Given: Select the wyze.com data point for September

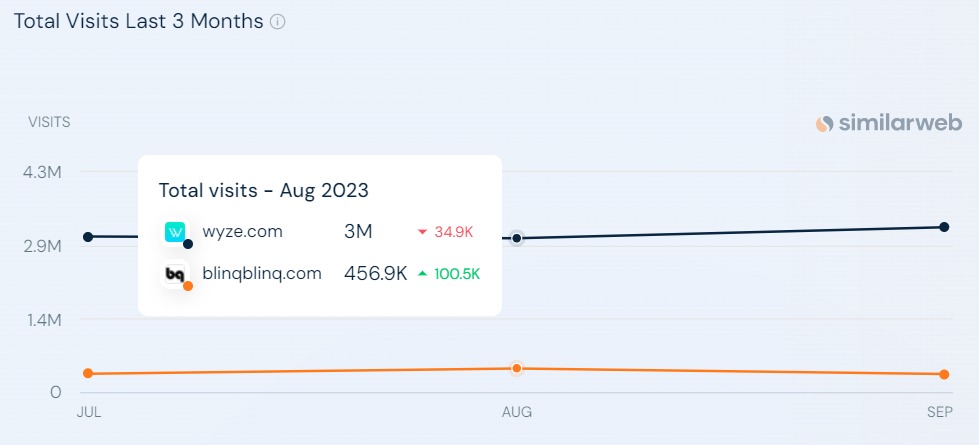Looking at the screenshot, I should point(944,227).
